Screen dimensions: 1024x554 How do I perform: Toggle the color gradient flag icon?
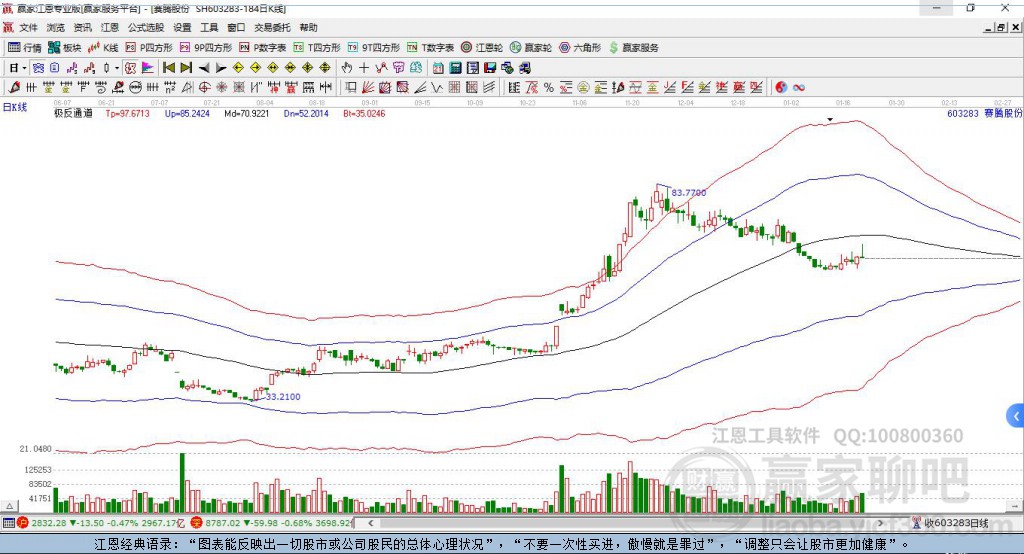[x=148, y=68]
